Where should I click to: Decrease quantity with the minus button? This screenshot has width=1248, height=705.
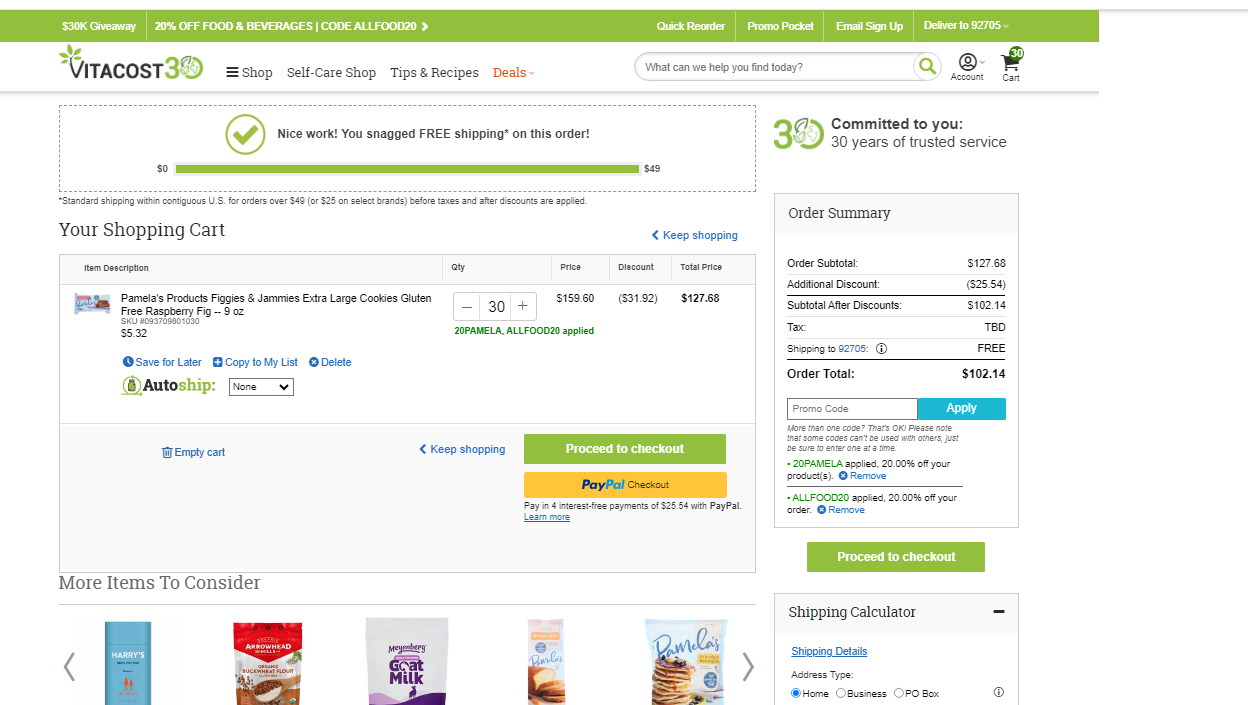467,307
